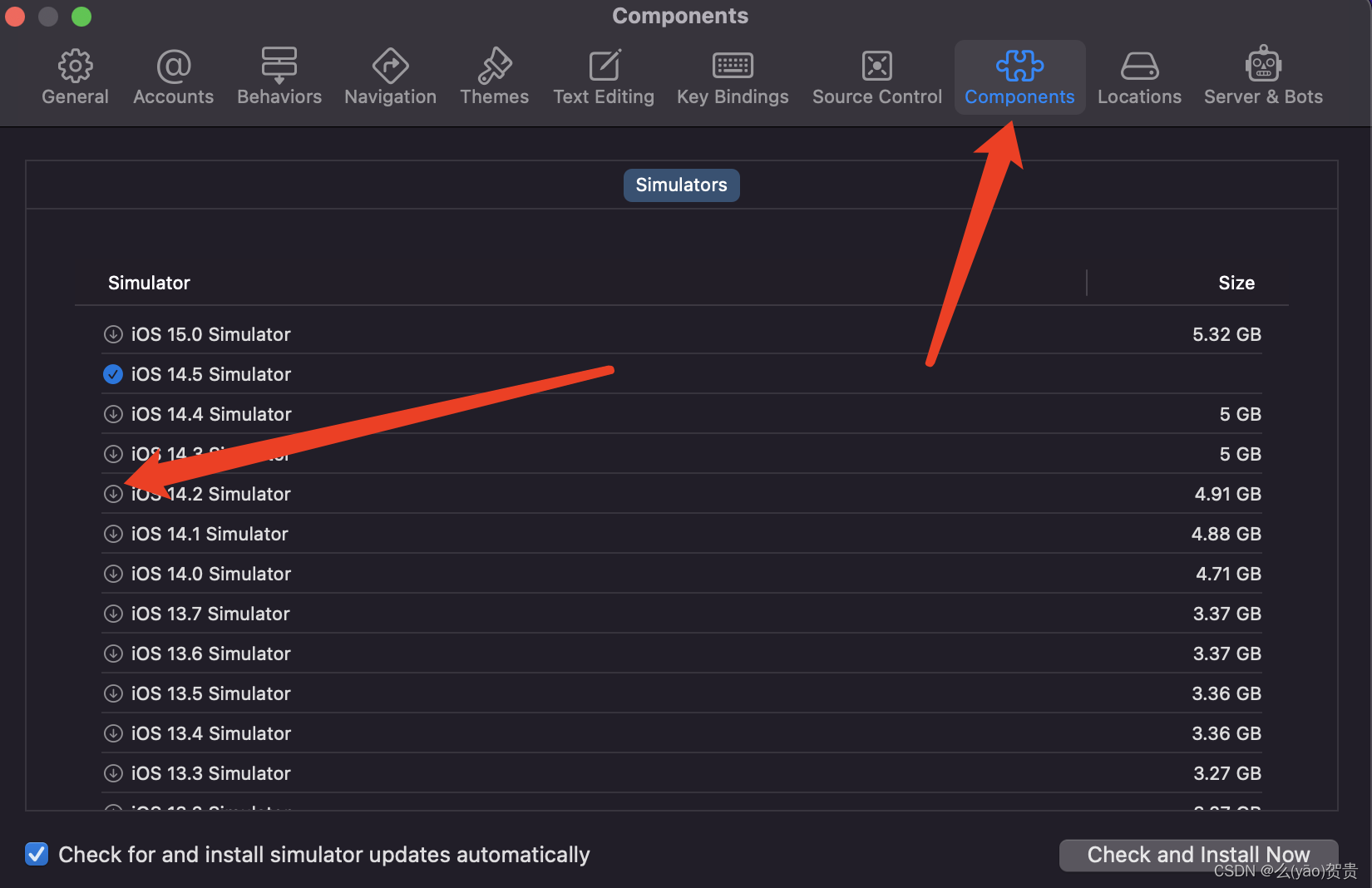Select the Source Control icon
The height and width of the screenshot is (888, 1372).
(x=877, y=66)
